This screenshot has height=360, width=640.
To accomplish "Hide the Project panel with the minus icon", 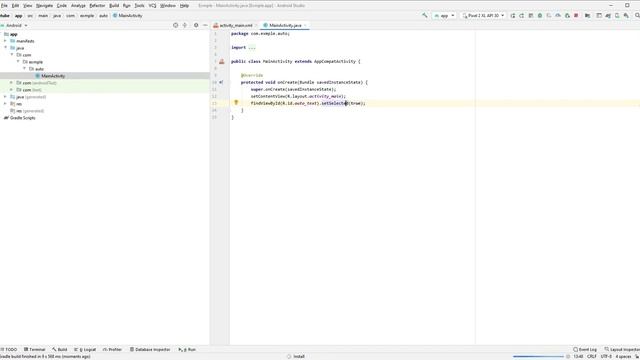I will click(x=205, y=25).
